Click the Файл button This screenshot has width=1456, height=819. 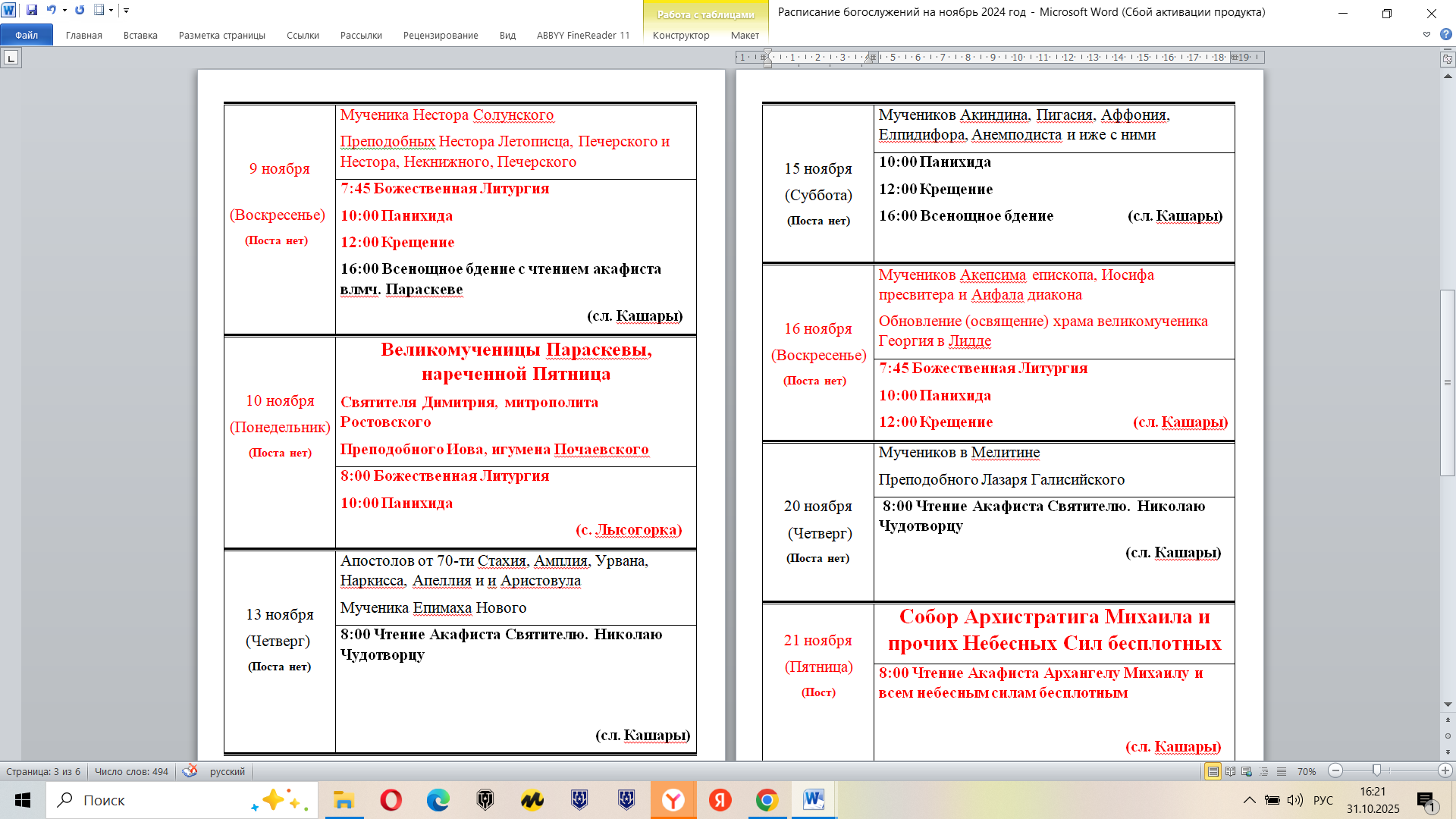click(27, 36)
